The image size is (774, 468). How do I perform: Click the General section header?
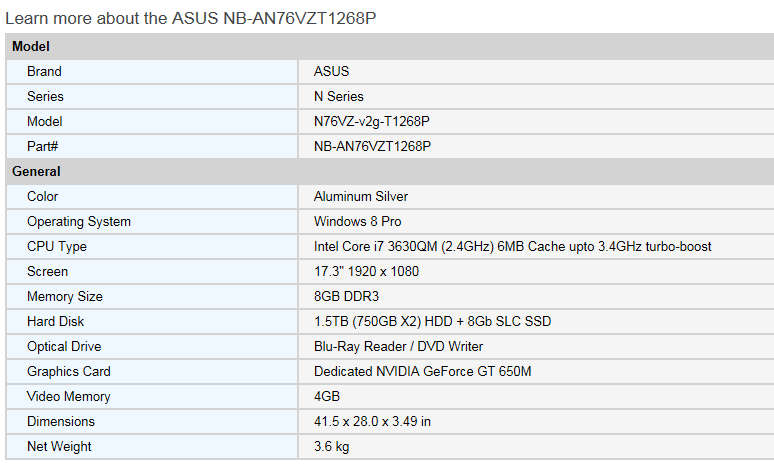pyautogui.click(x=390, y=171)
